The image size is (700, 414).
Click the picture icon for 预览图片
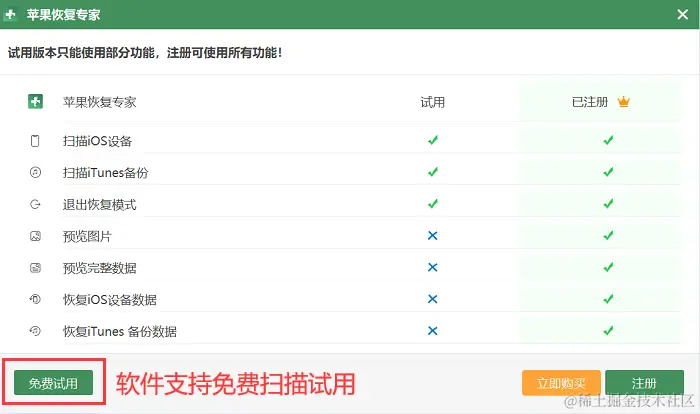point(35,236)
